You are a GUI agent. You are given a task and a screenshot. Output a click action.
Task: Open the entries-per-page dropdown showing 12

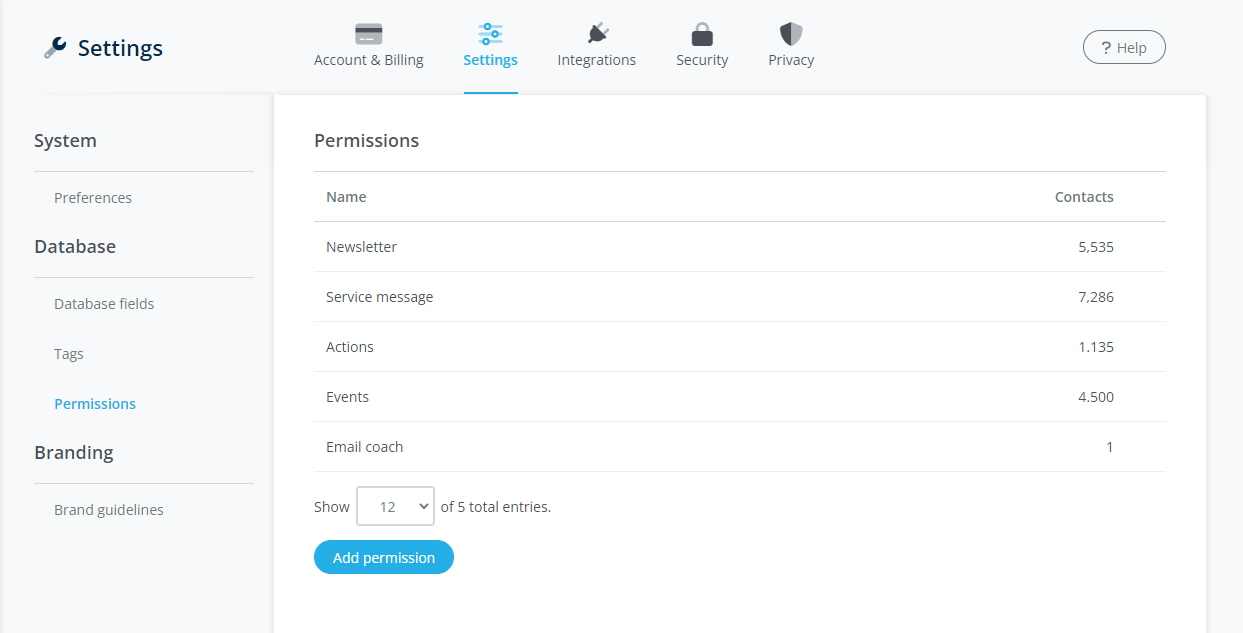click(x=395, y=506)
